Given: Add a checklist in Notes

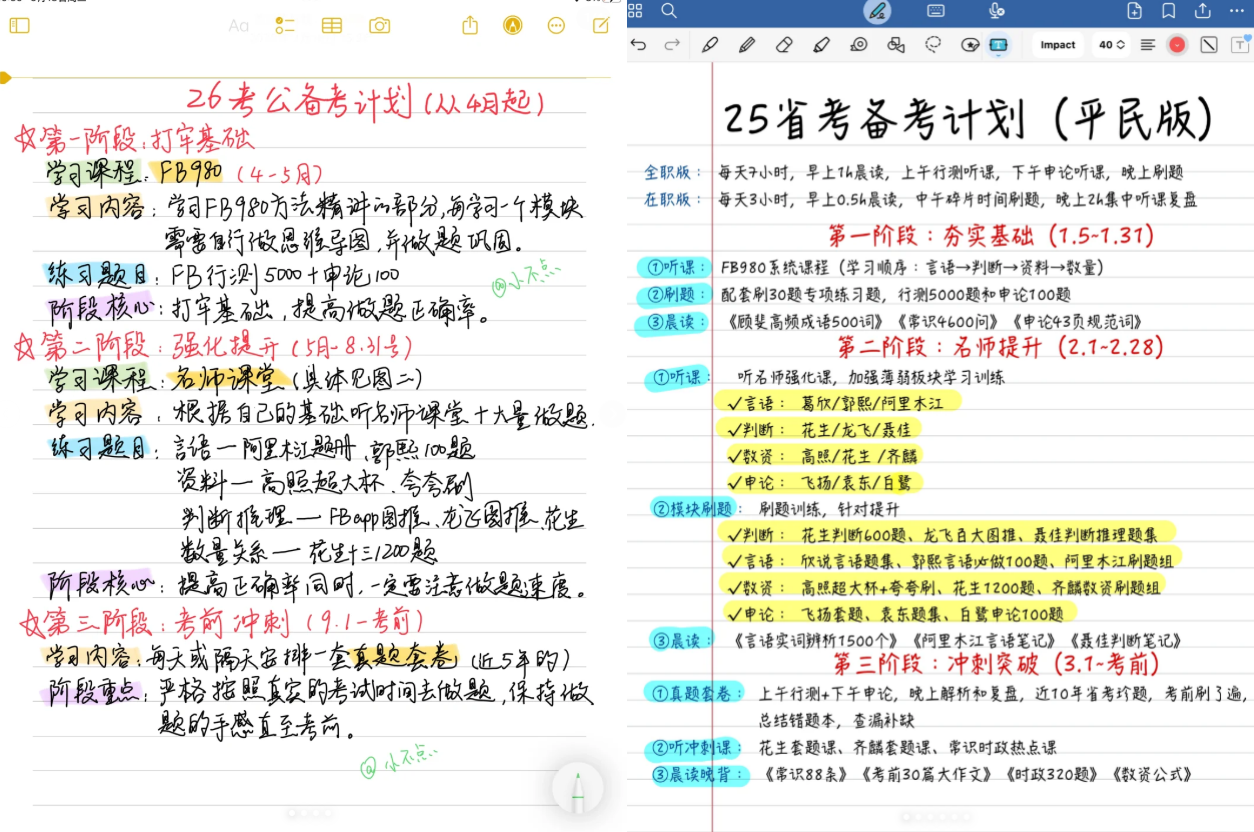Looking at the screenshot, I should pyautogui.click(x=285, y=26).
